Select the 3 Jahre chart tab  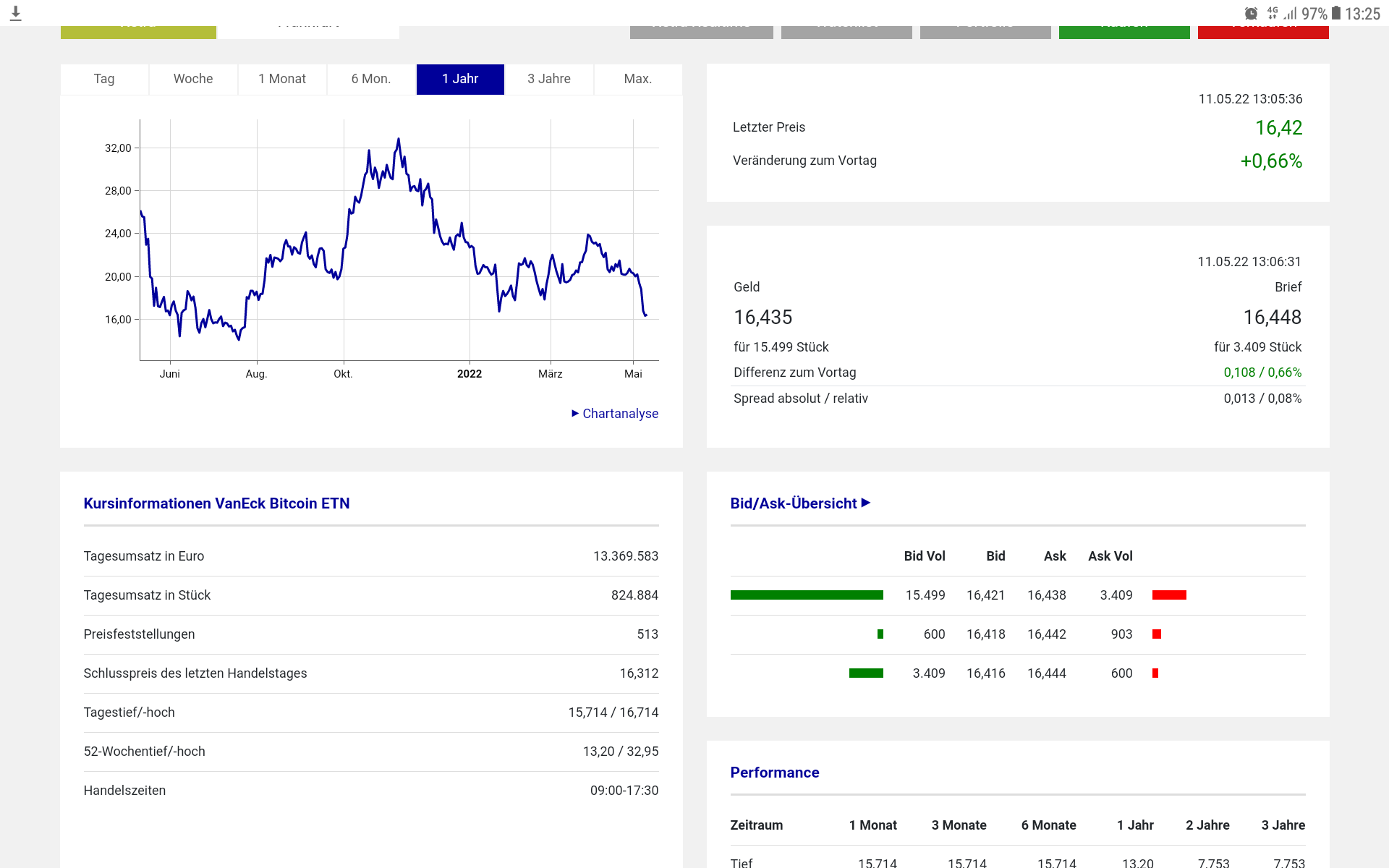[549, 79]
